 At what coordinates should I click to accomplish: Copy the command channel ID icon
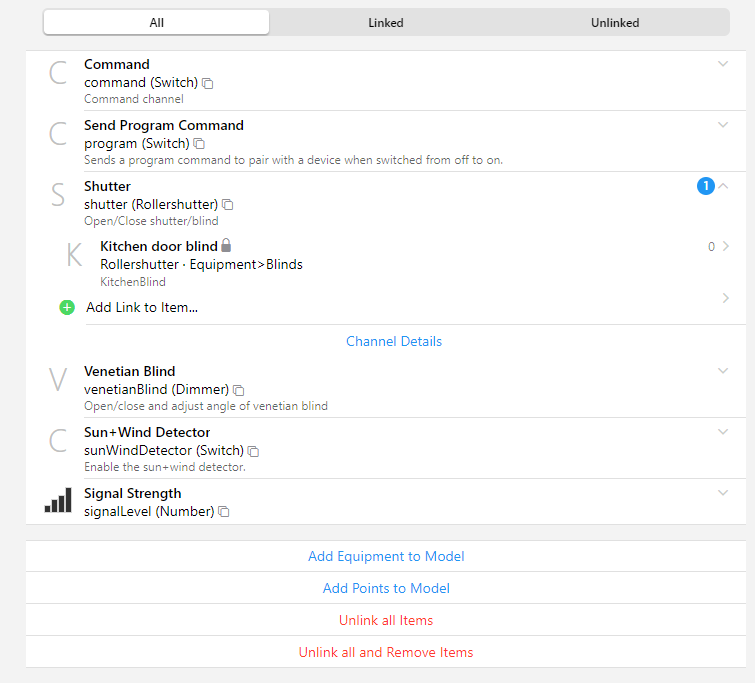(x=208, y=83)
